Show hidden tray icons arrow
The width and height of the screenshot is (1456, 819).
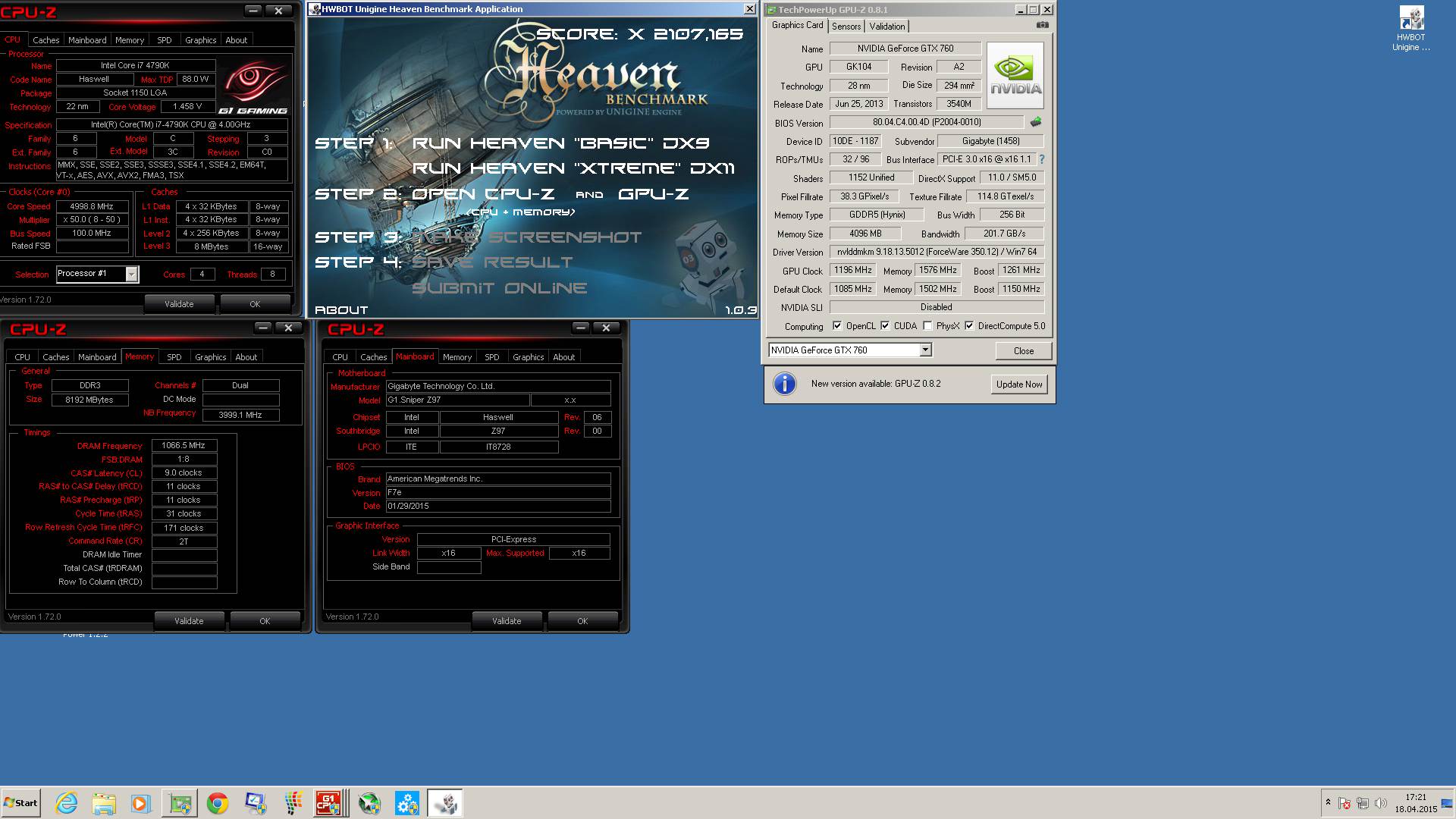click(x=1328, y=802)
